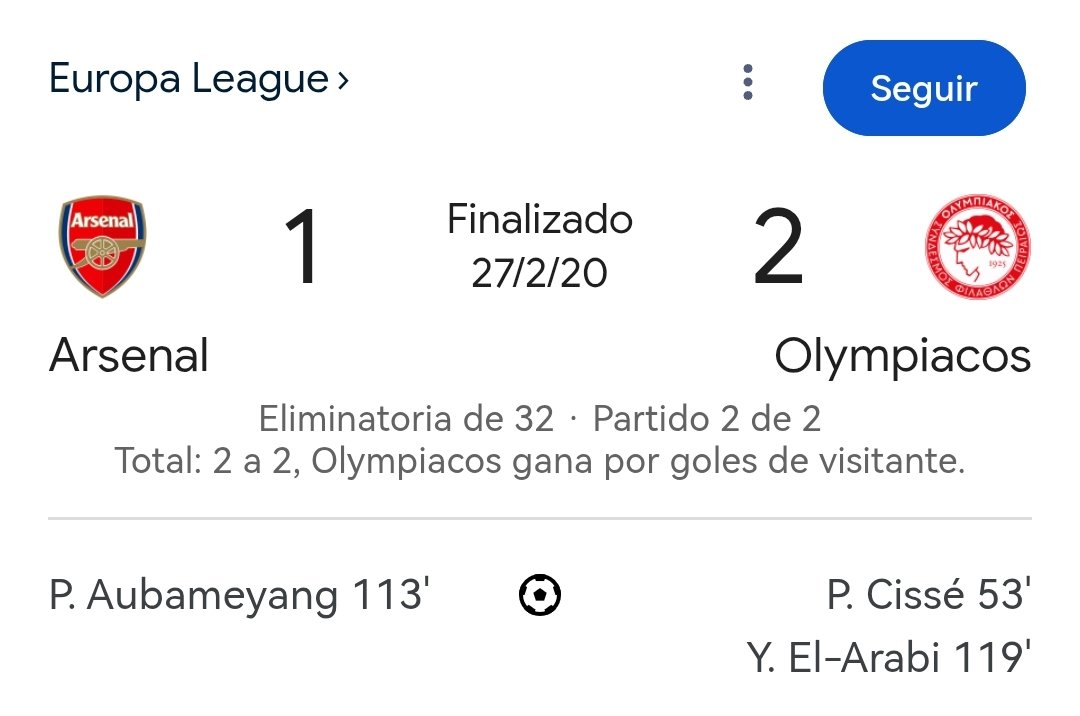This screenshot has height=716, width=1080.
Task: Select the Arsenal team name
Action: (129, 355)
